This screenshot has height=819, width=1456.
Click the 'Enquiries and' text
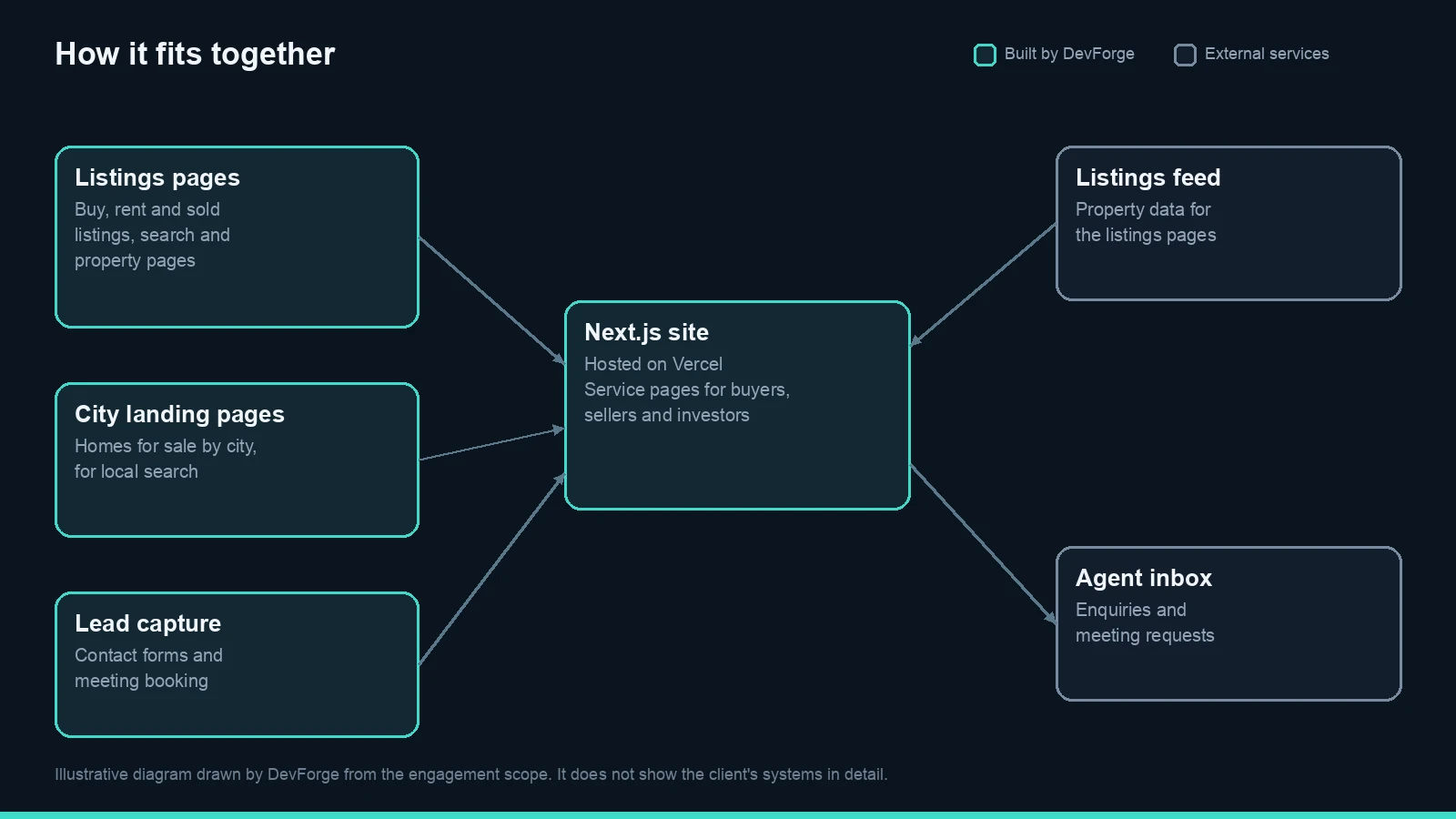tap(1131, 610)
